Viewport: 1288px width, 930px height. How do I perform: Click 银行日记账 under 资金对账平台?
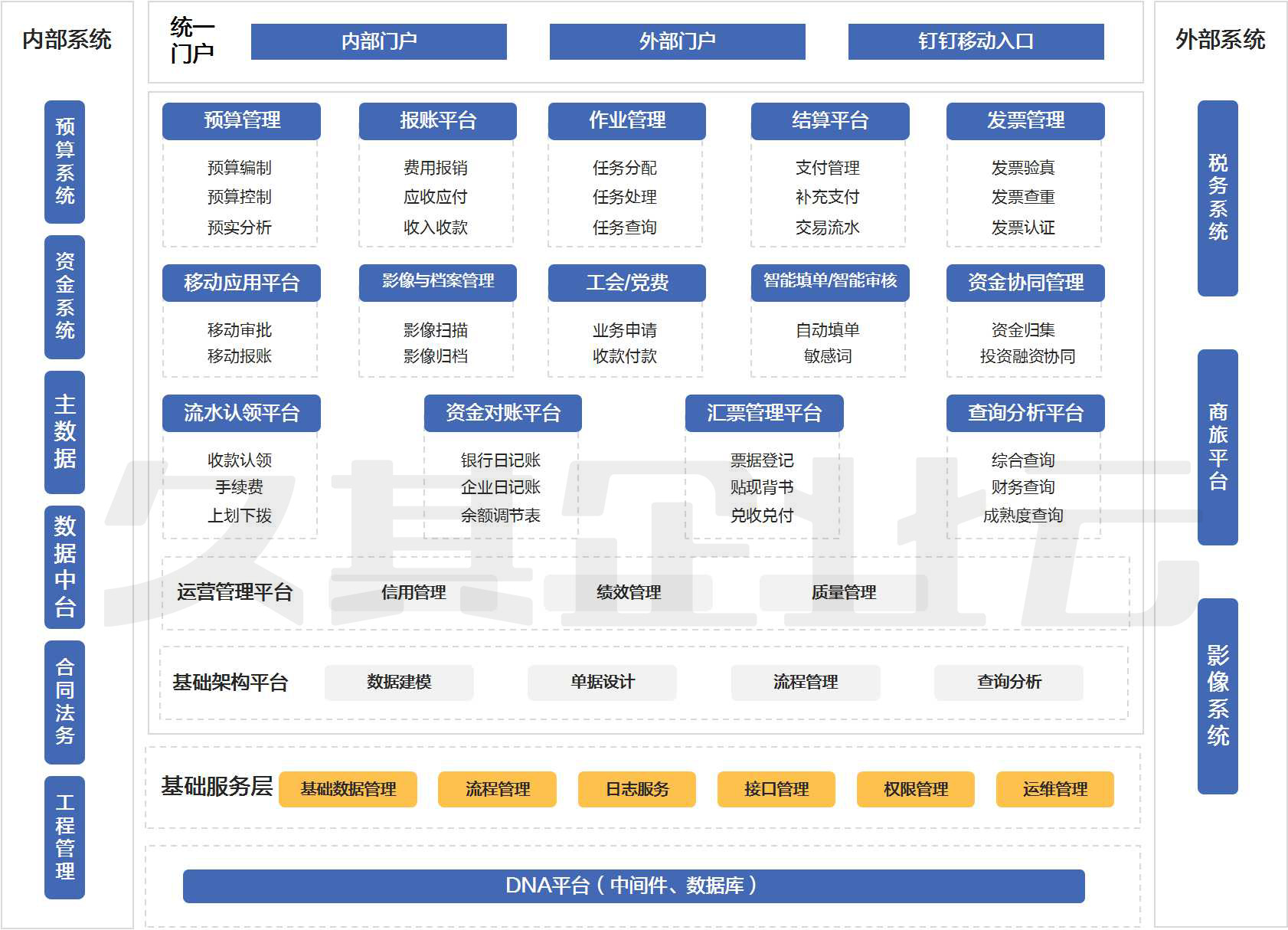(x=500, y=460)
